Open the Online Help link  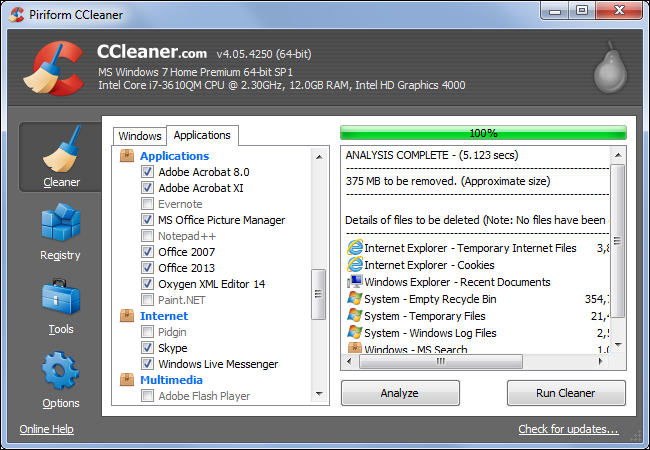pos(46,429)
